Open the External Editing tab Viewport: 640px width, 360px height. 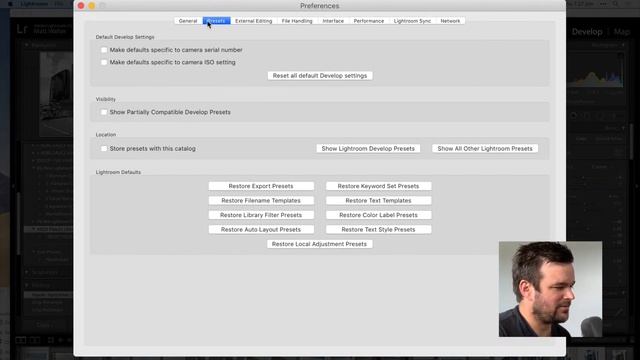253,21
